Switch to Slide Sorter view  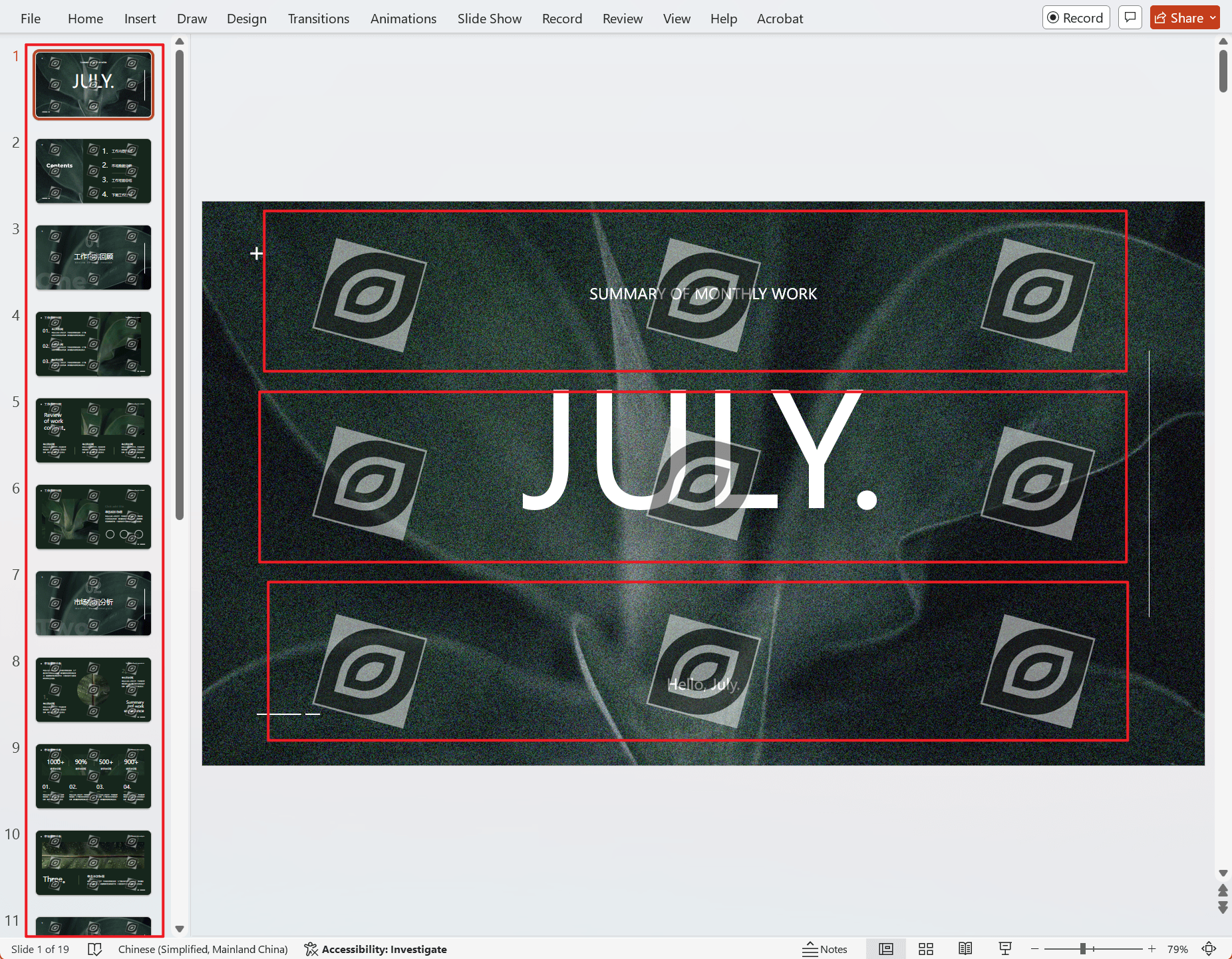pyautogui.click(x=925, y=949)
